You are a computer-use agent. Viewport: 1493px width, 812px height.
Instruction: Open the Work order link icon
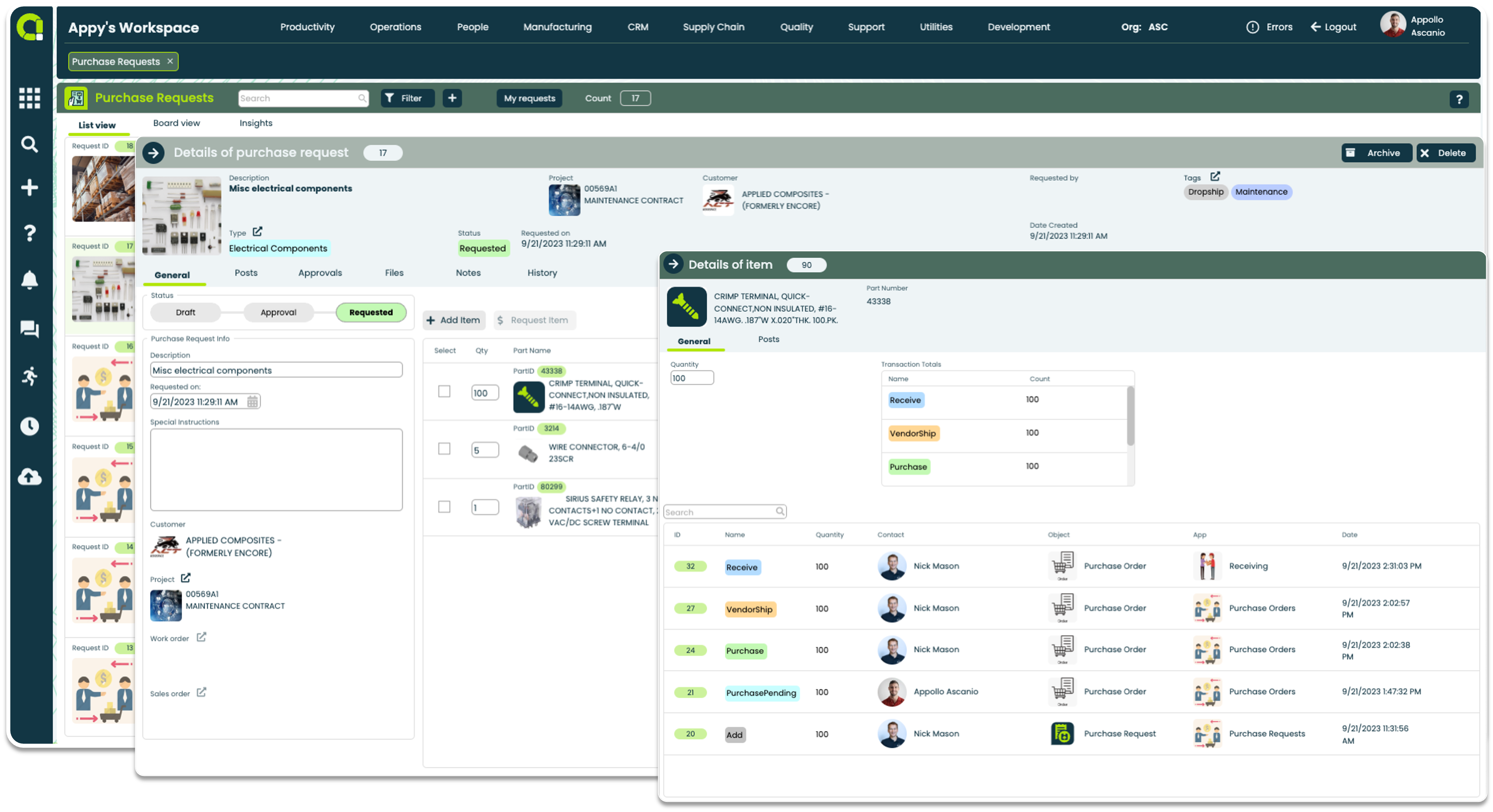[201, 637]
